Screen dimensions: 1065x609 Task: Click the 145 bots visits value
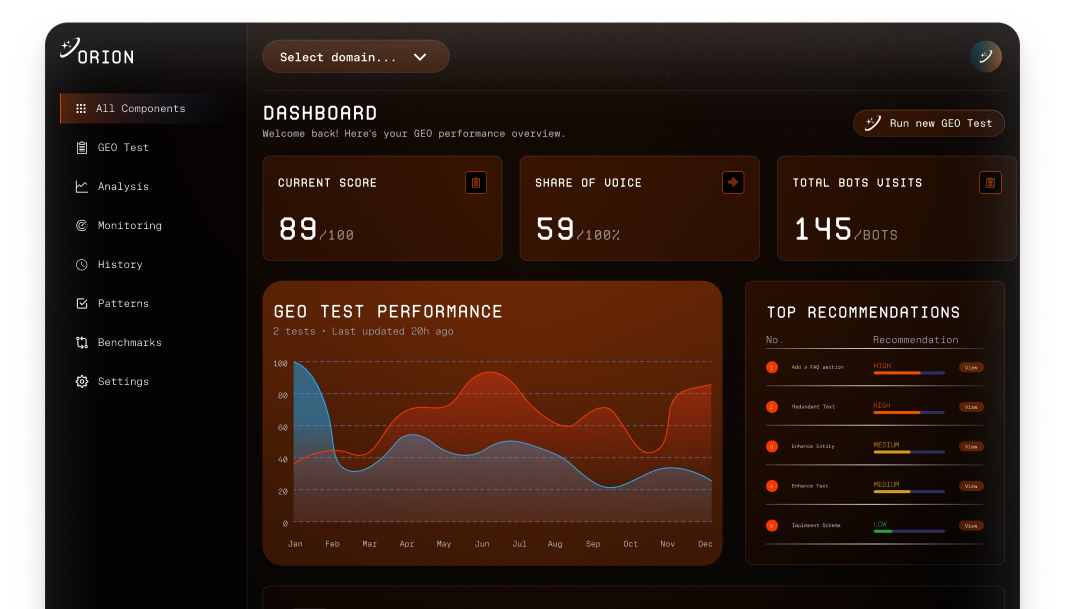click(x=823, y=229)
